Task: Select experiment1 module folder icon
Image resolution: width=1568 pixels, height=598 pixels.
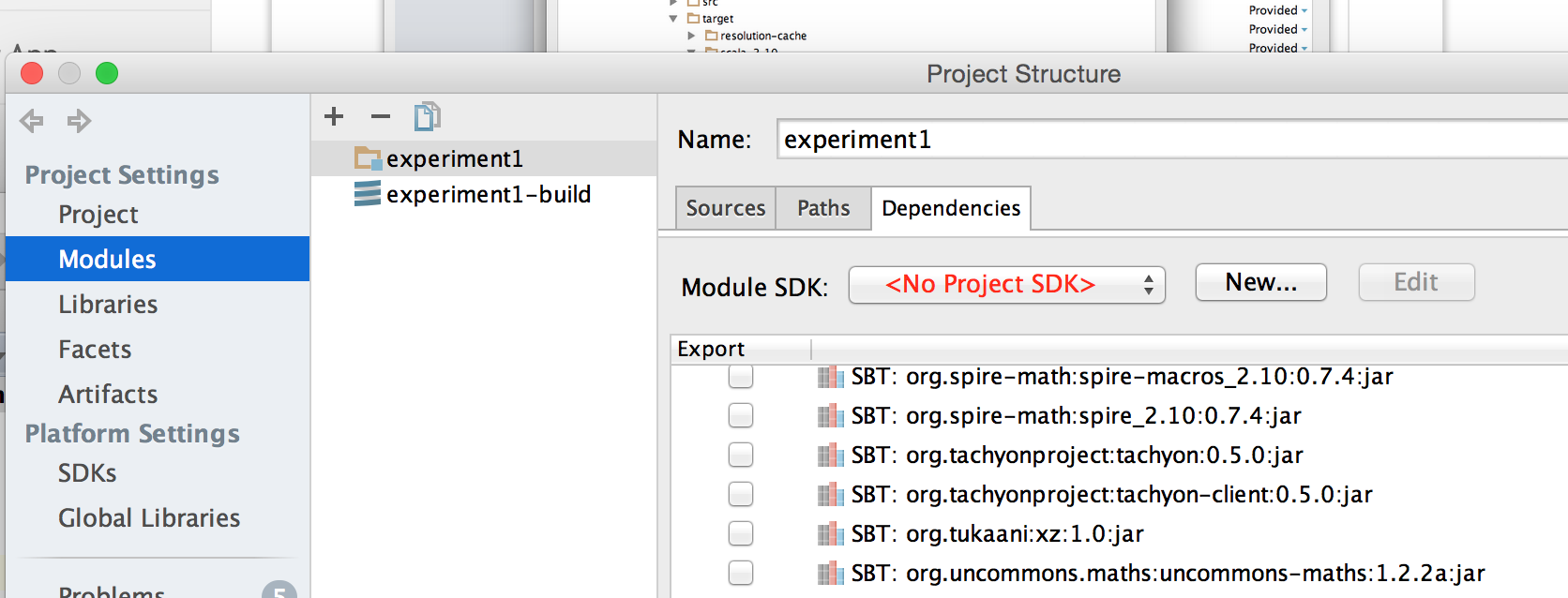Action: tap(368, 158)
